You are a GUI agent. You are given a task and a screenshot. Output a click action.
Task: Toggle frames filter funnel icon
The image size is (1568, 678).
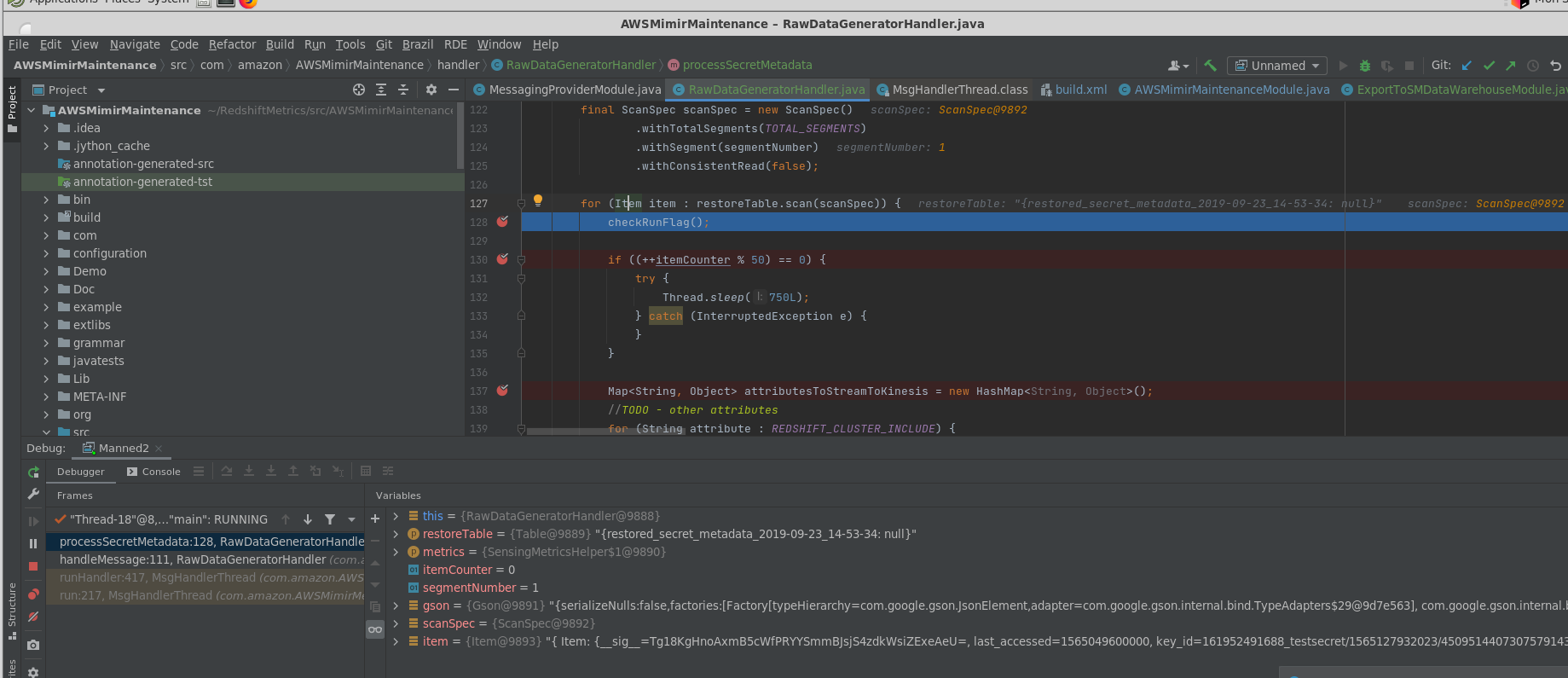(330, 519)
